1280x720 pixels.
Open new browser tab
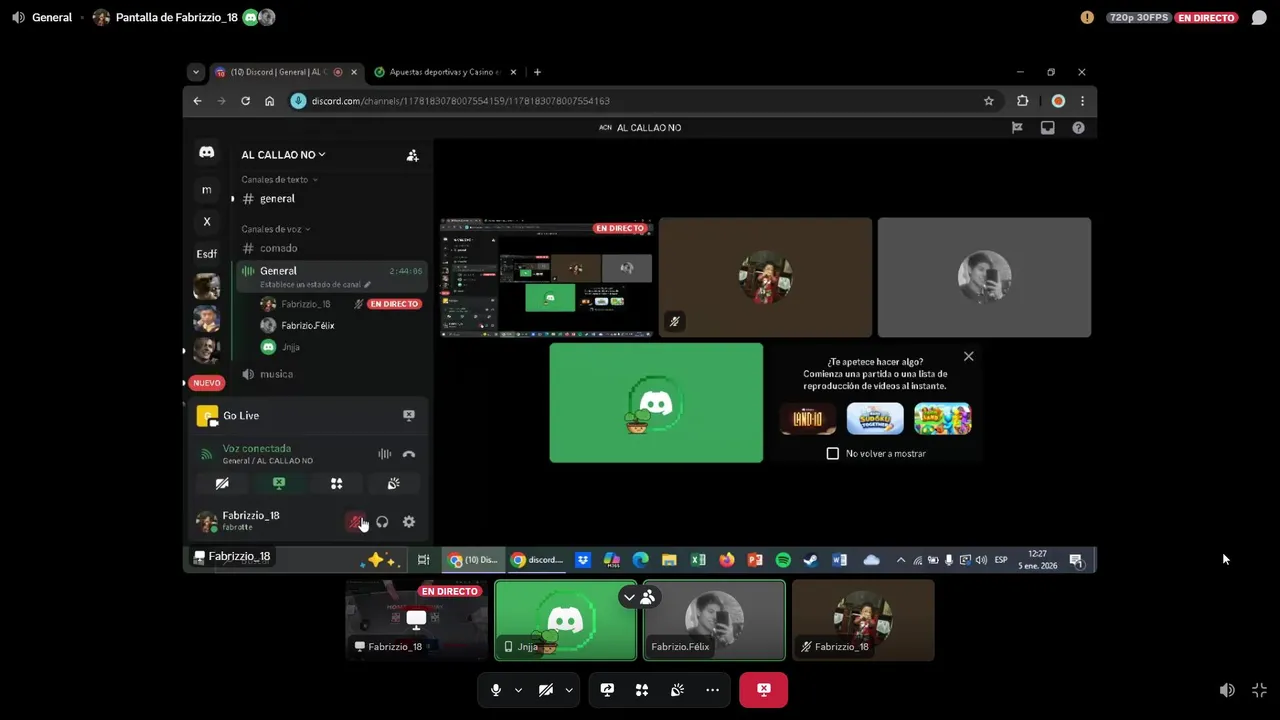click(x=537, y=72)
